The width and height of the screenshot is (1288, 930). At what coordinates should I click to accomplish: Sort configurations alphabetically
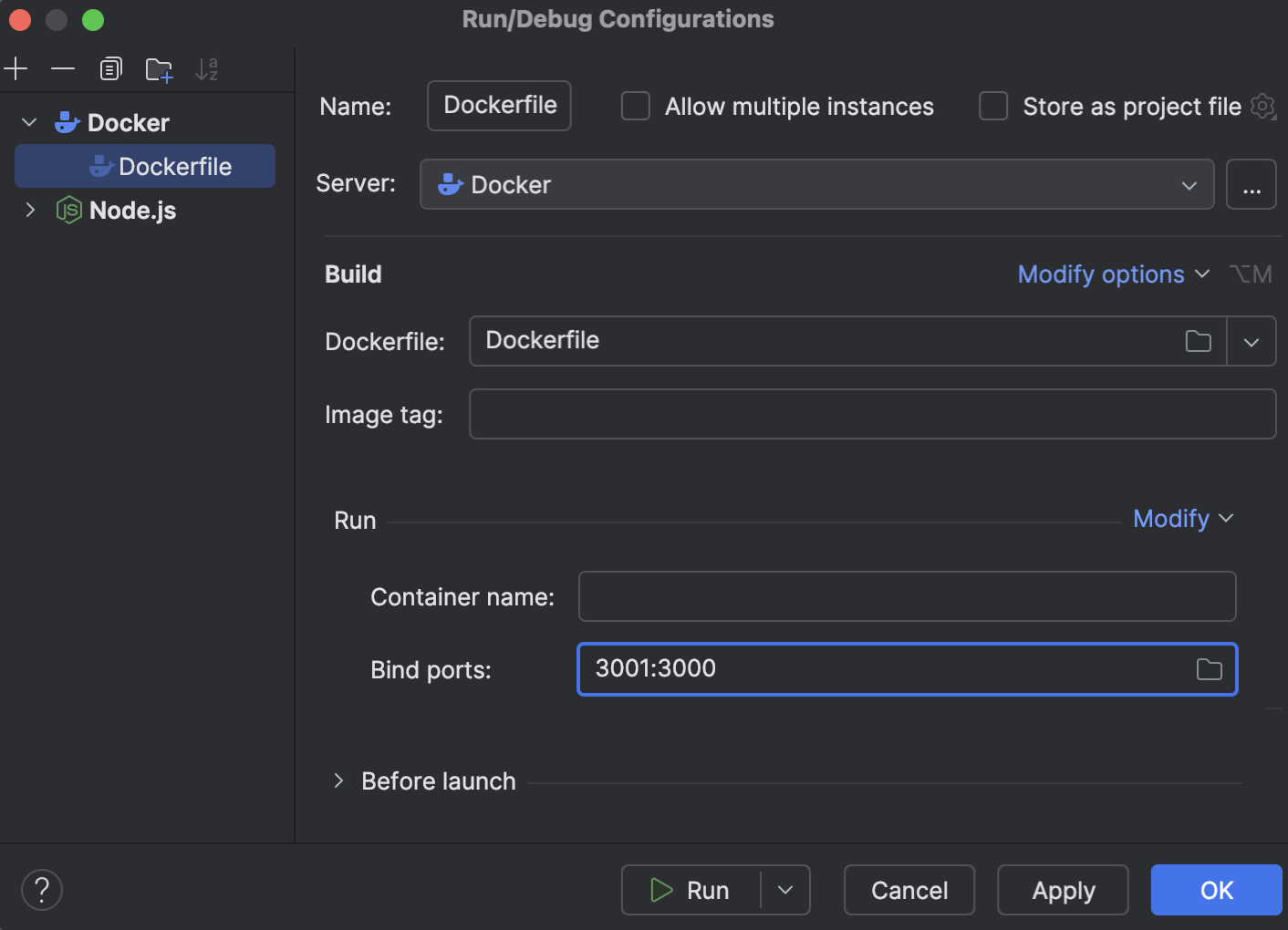point(207,68)
